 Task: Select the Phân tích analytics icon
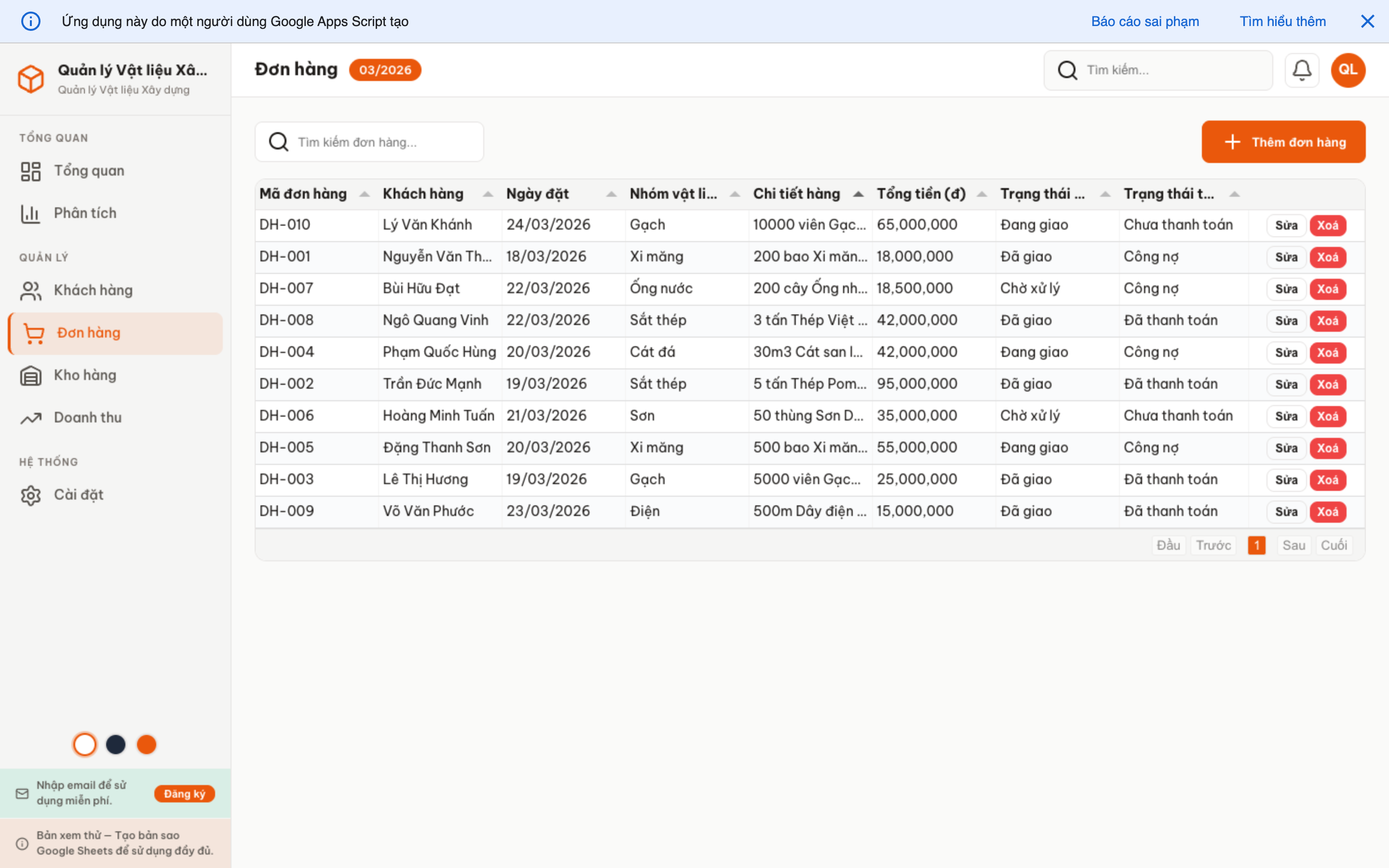(x=30, y=212)
